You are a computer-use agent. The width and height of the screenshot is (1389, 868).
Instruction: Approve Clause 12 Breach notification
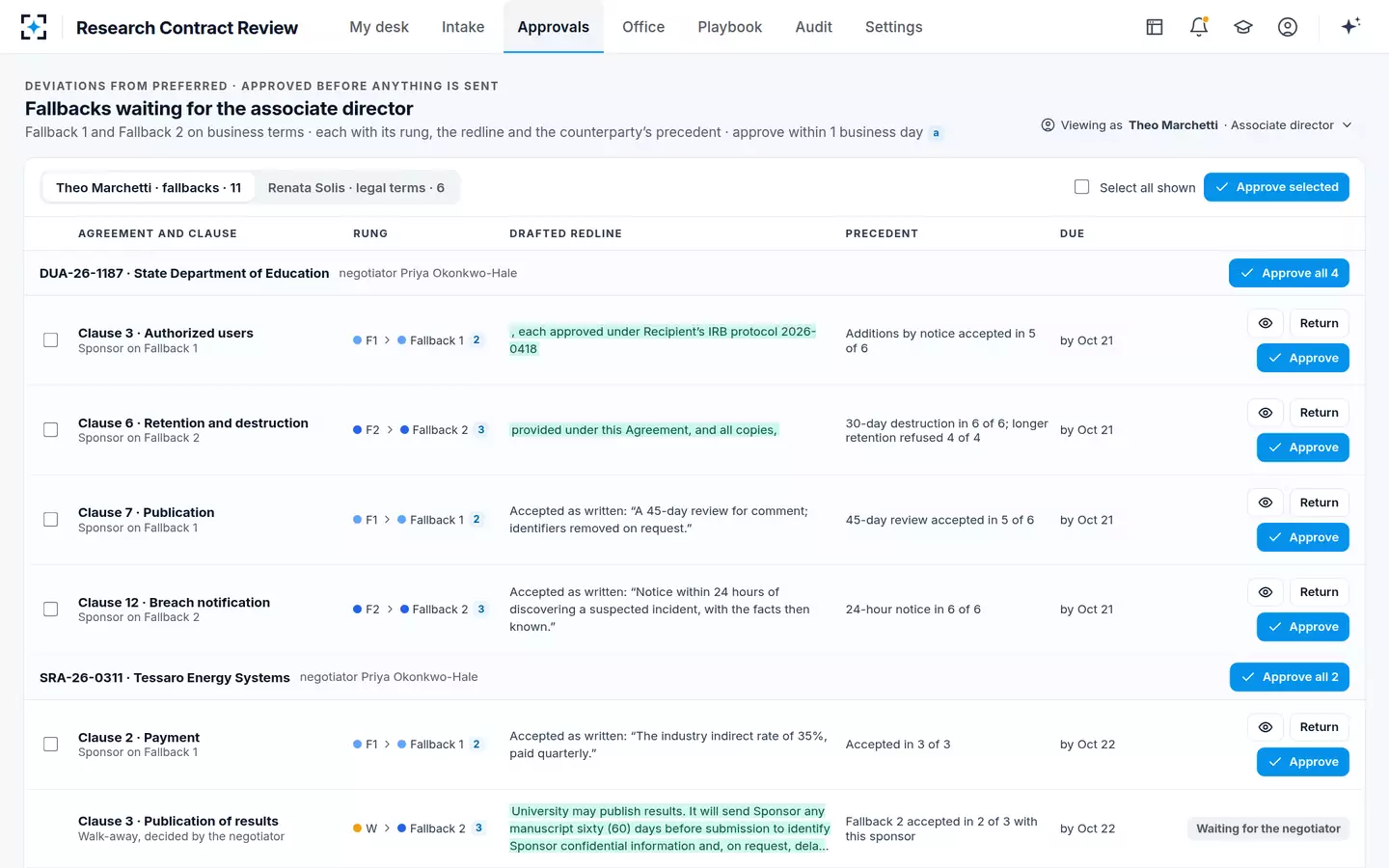click(x=1303, y=627)
